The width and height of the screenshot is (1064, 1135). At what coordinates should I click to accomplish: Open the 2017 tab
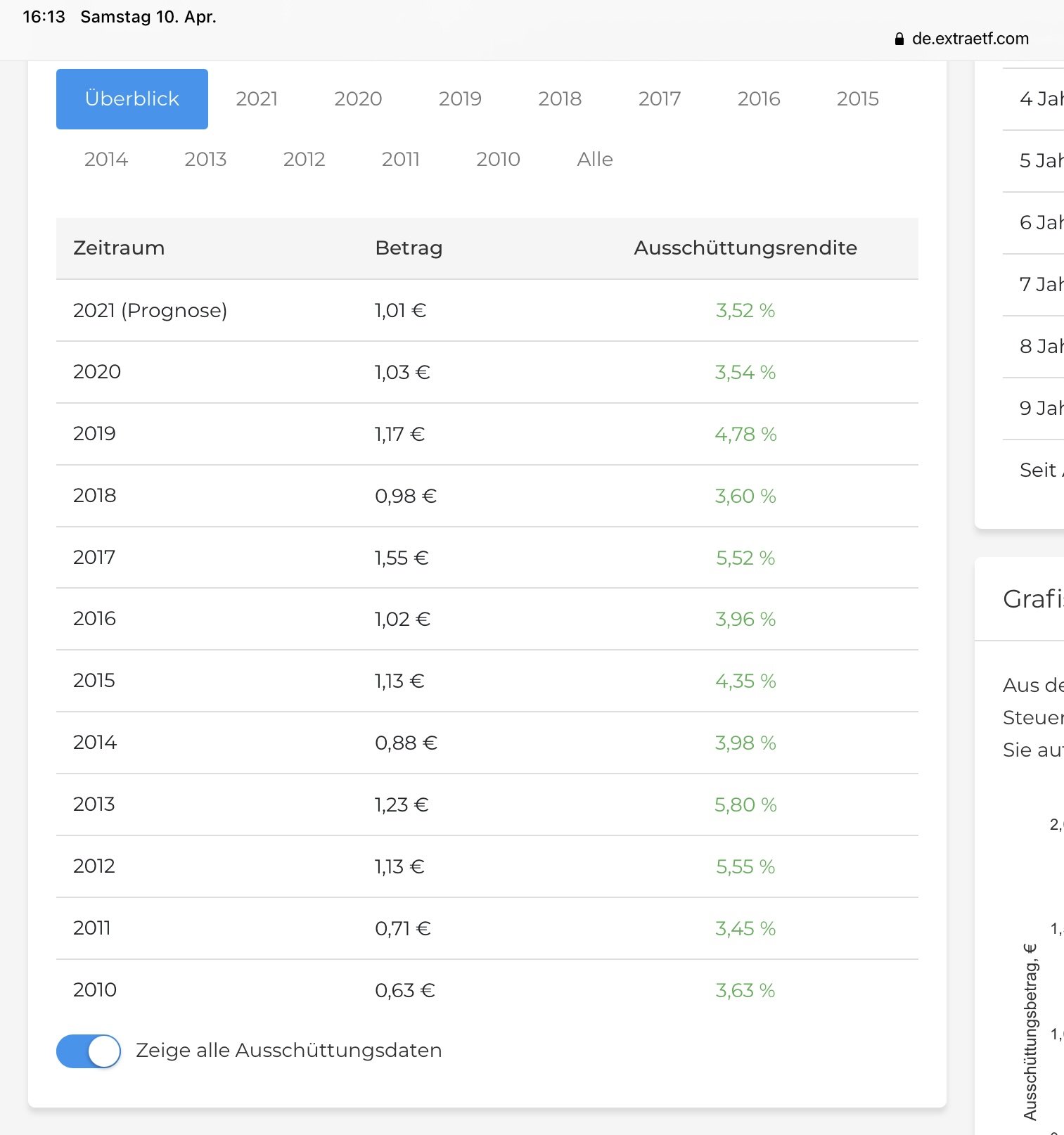[660, 99]
